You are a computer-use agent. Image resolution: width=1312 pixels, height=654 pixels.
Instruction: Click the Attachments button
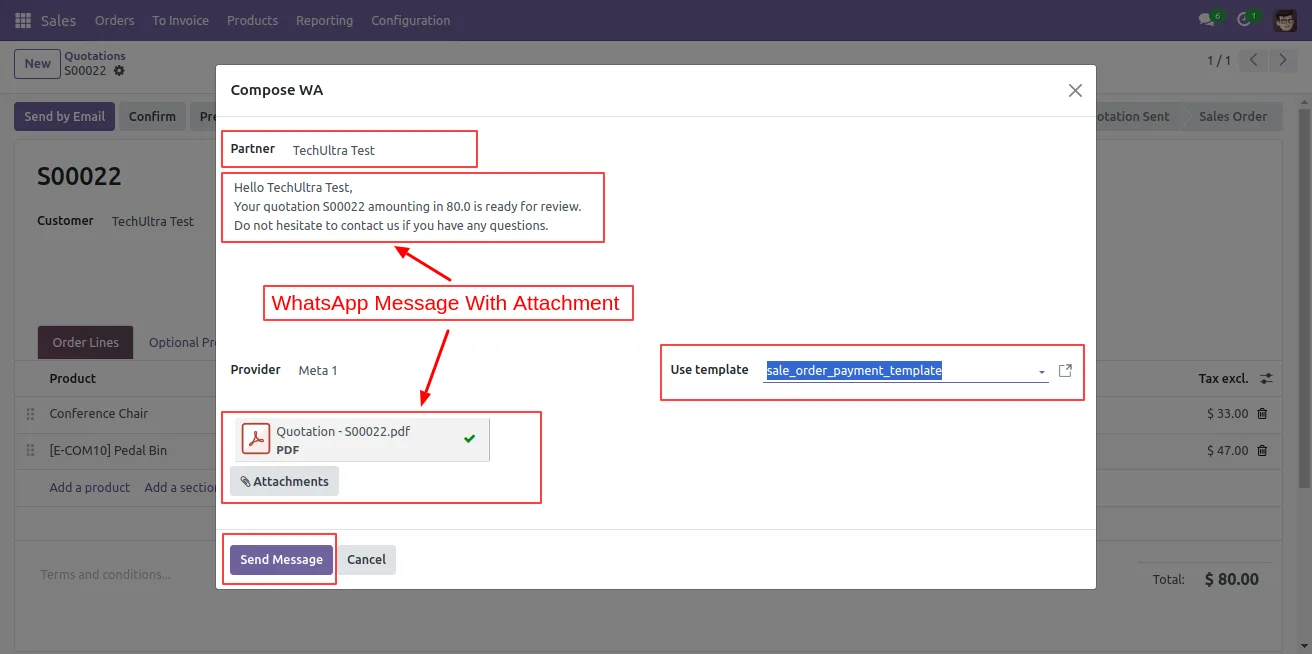point(284,481)
